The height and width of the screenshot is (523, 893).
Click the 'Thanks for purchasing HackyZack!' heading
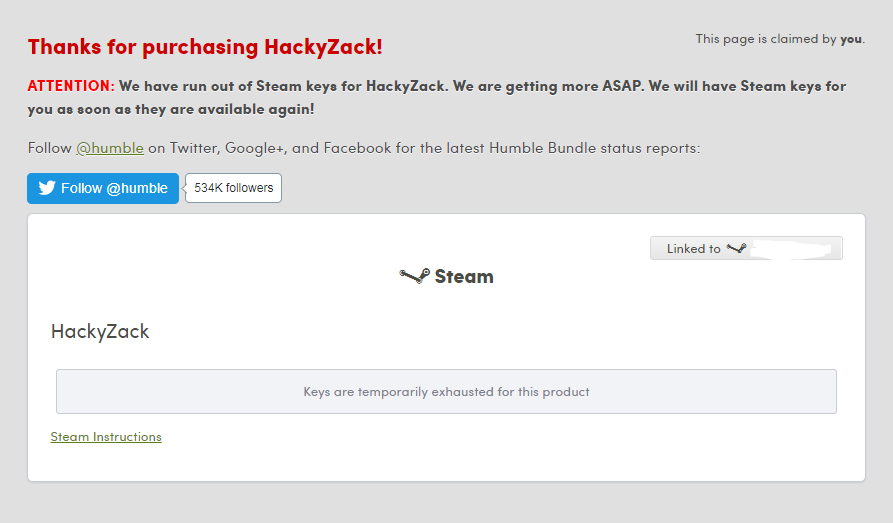coord(205,47)
